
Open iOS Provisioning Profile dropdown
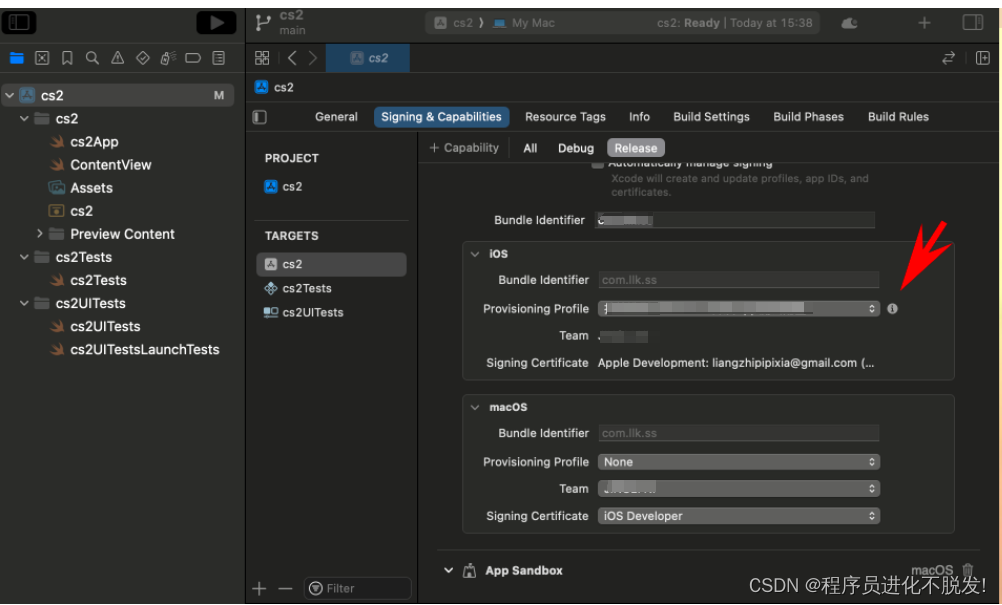coord(739,309)
